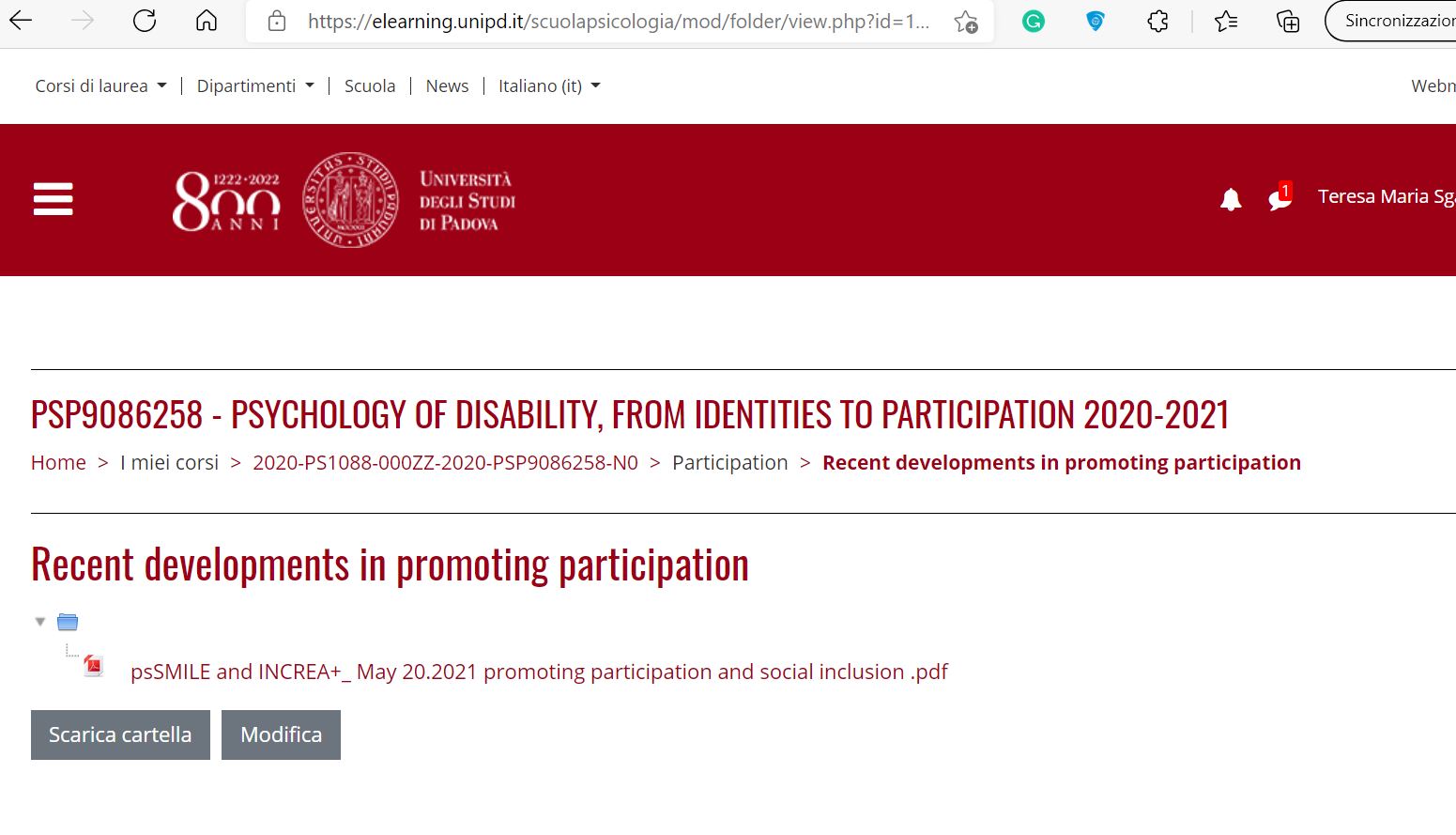Add this page to favorites star
Viewport: 1456px width, 835px height.
[965, 22]
